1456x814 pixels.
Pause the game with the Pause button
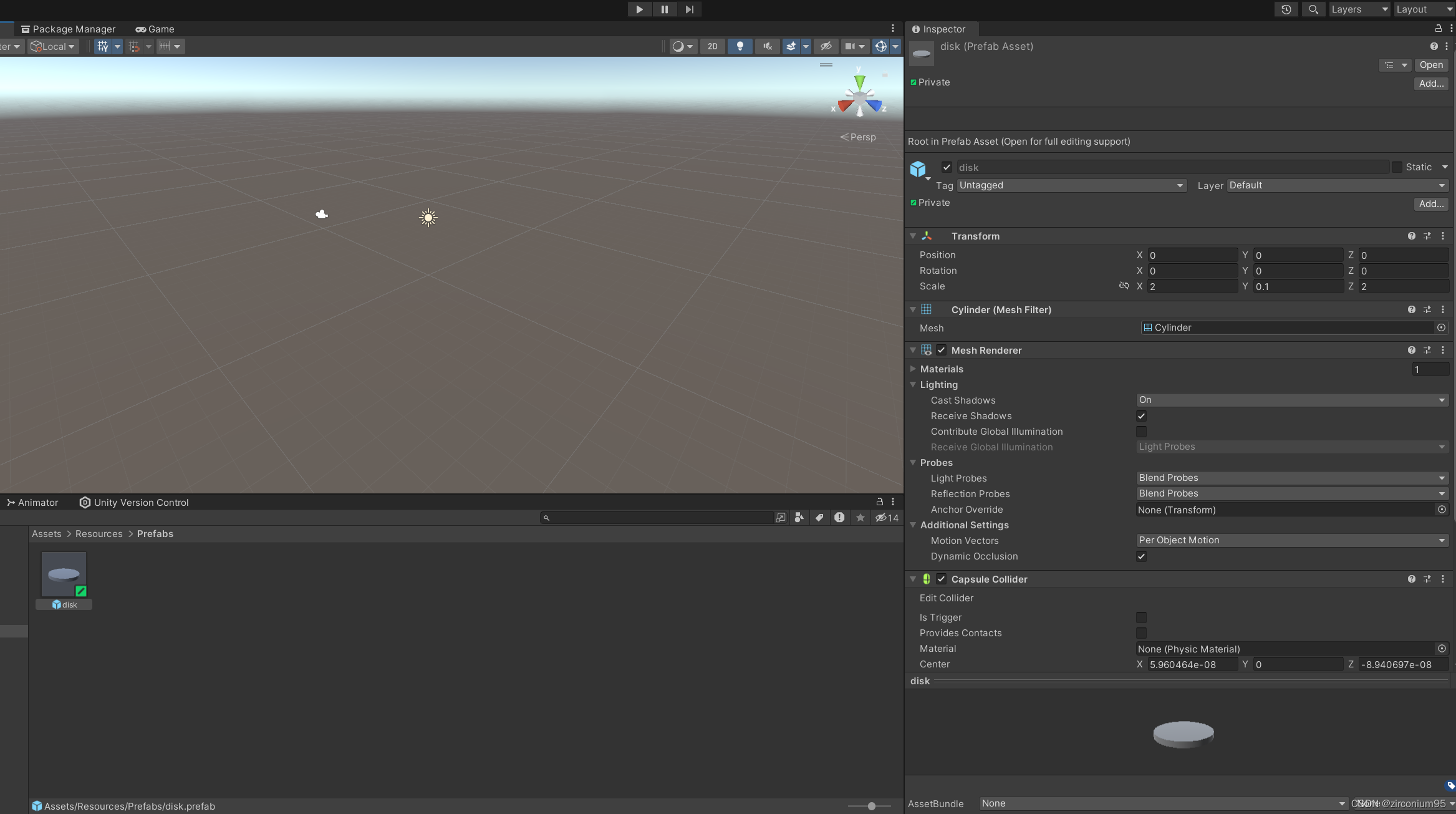664,9
